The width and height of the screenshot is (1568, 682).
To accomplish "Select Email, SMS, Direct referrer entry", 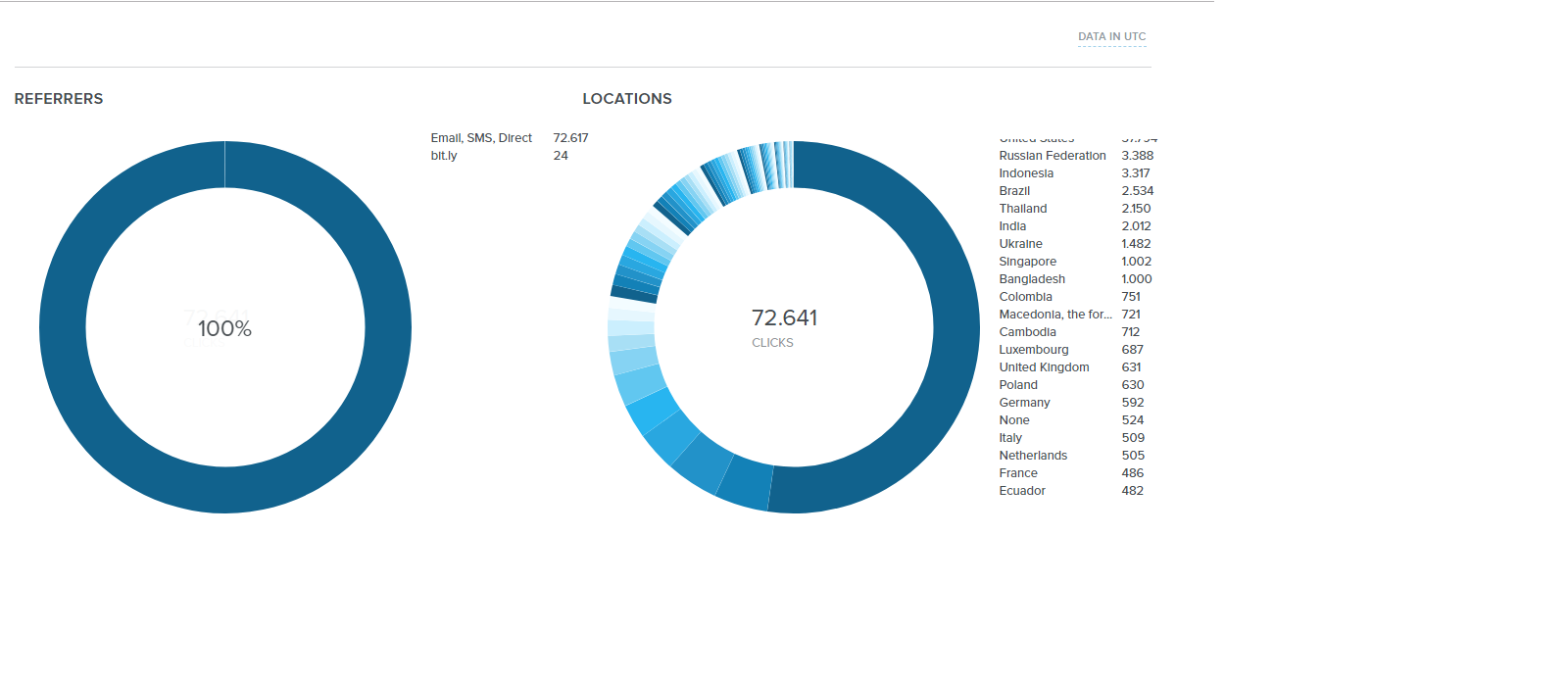I will pyautogui.click(x=481, y=138).
